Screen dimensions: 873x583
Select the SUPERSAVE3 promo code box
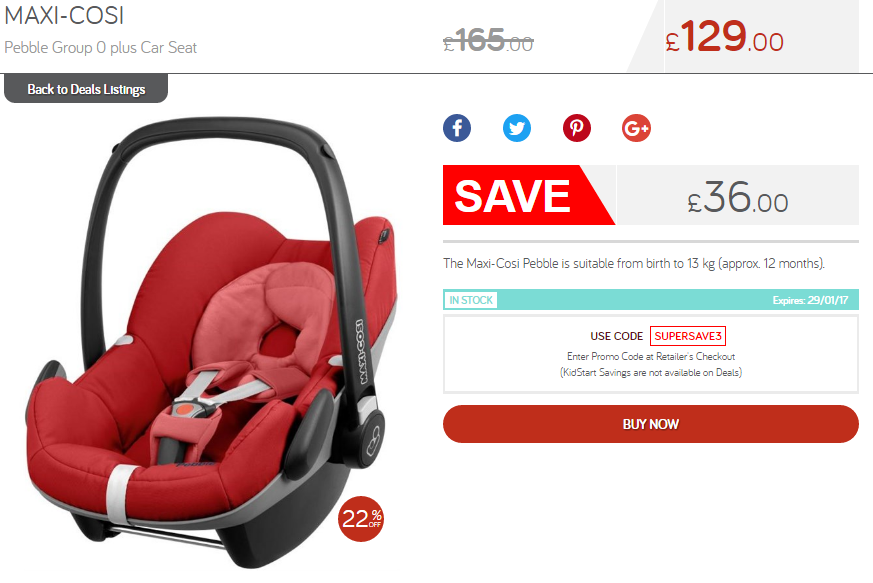coord(688,336)
